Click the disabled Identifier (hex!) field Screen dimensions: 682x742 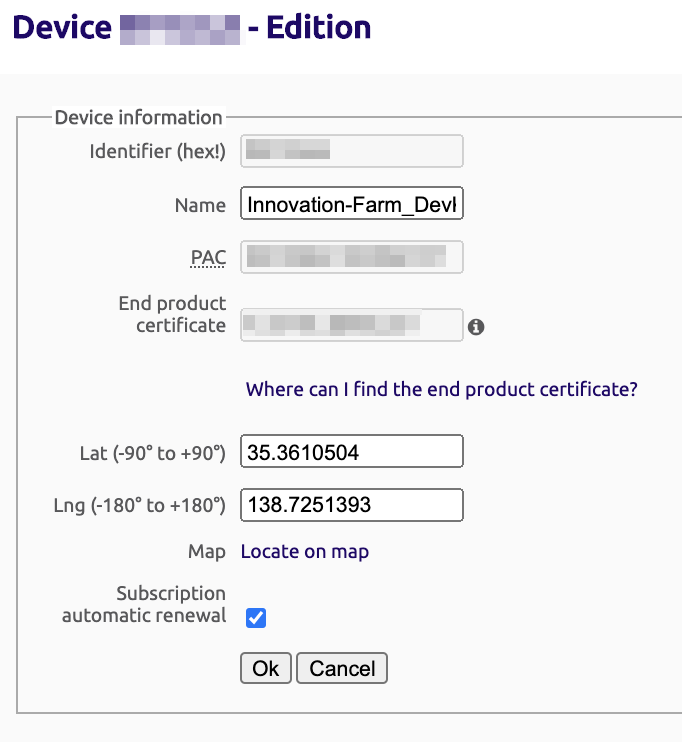pos(352,151)
